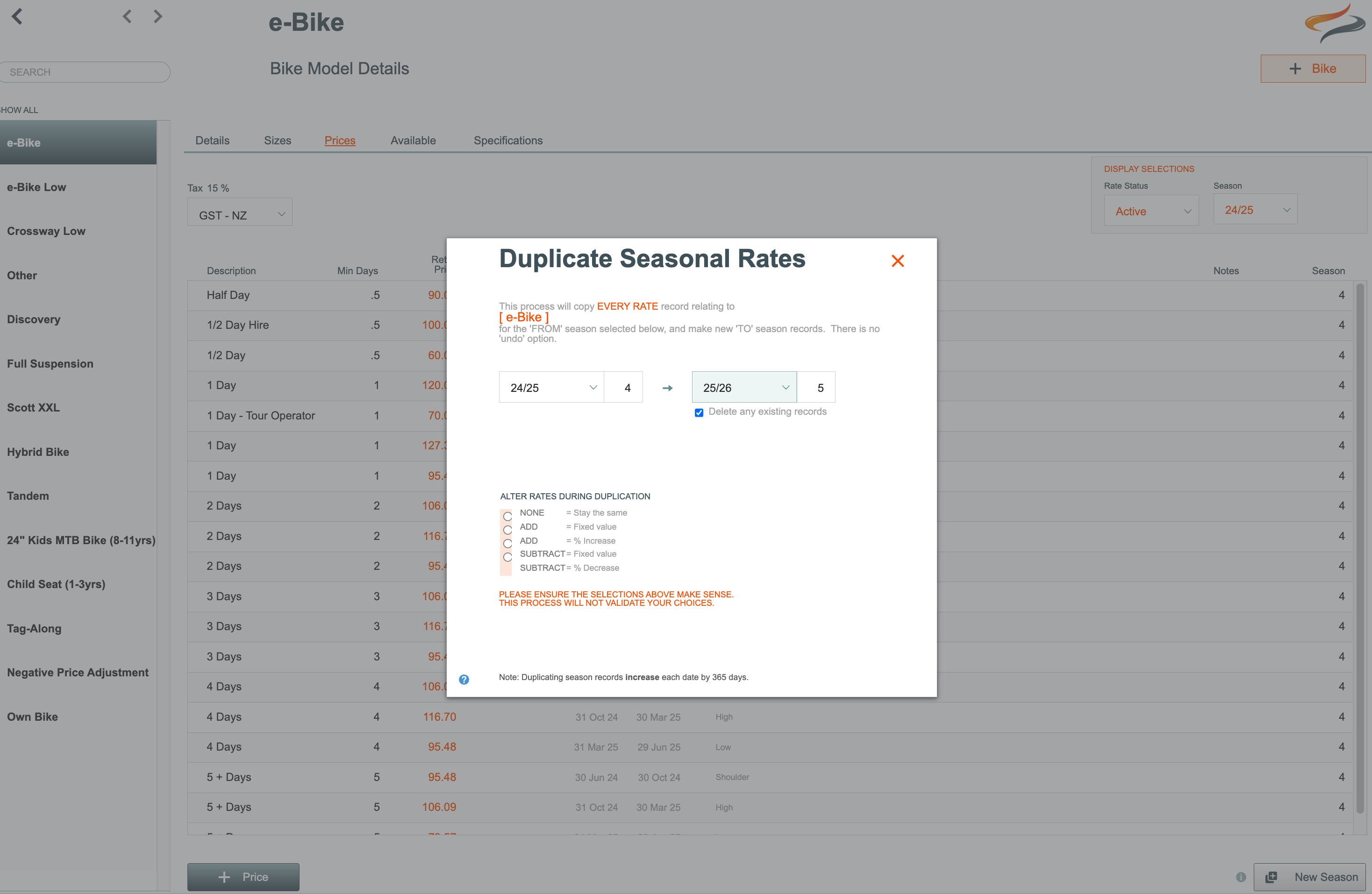This screenshot has height=894, width=1372.
Task: Select e-Bike in the sidebar list
Action: click(78, 142)
